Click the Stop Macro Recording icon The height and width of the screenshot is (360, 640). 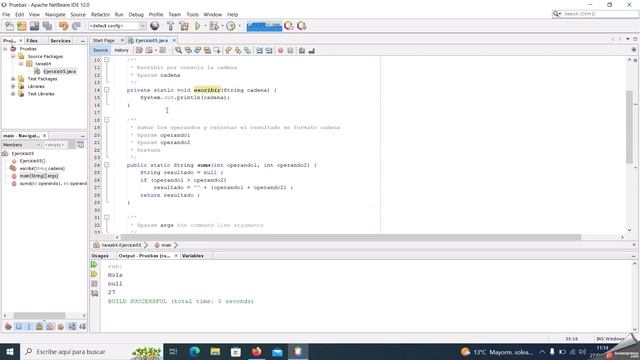(x=290, y=50)
